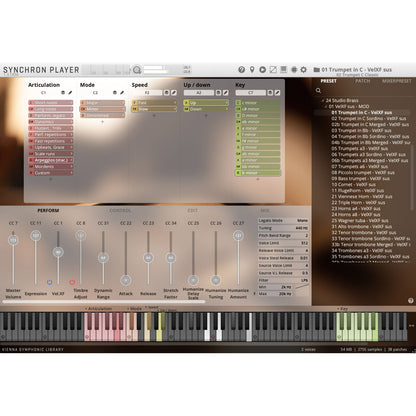Select Slow in Speed column

[x=154, y=109]
